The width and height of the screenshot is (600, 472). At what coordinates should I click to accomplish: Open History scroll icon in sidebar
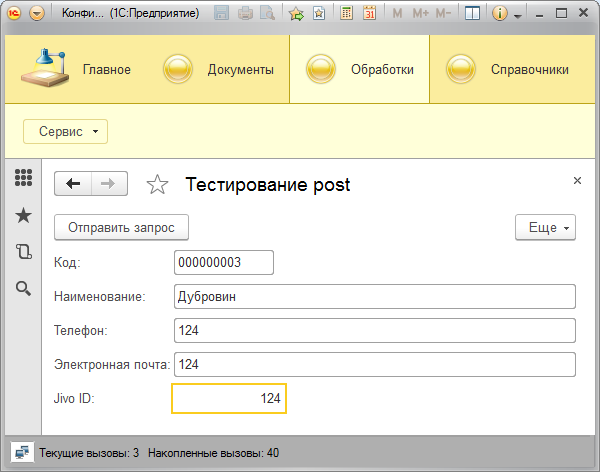pyautogui.click(x=23, y=252)
